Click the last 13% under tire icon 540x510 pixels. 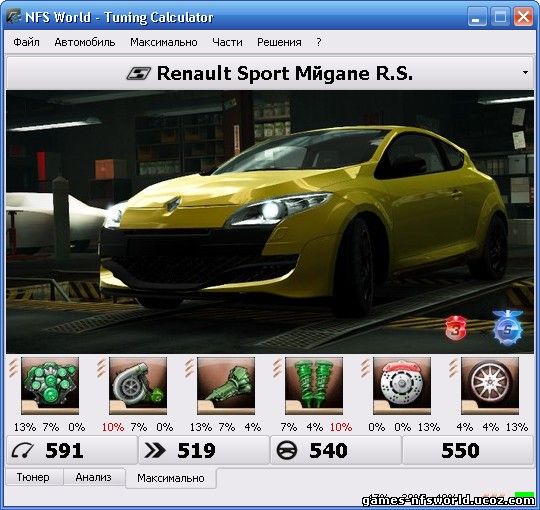[x=517, y=427]
